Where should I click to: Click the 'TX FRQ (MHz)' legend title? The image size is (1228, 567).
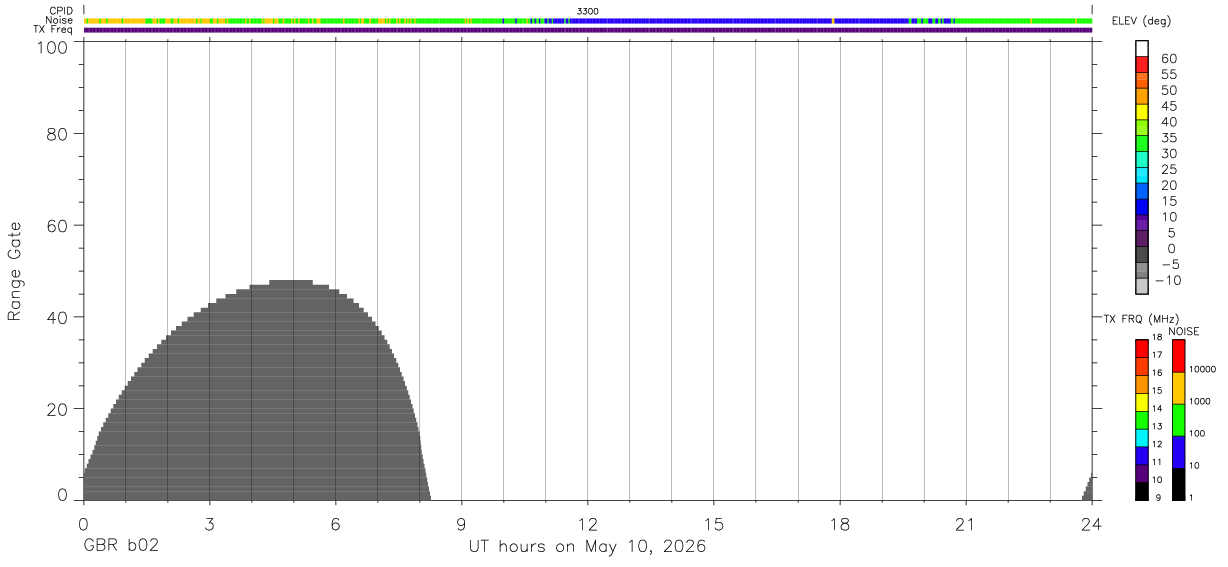coord(1141,318)
